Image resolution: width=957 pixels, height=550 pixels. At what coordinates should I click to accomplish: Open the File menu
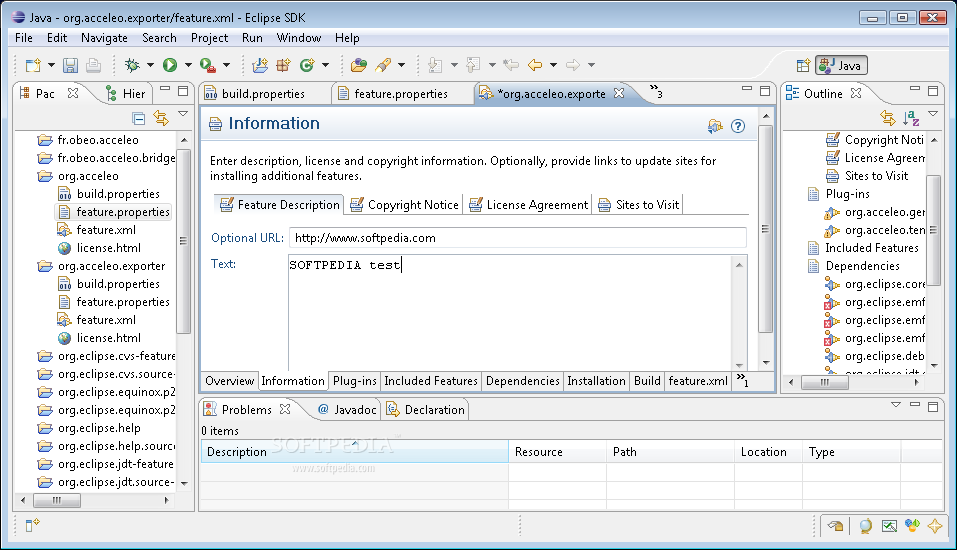(24, 38)
